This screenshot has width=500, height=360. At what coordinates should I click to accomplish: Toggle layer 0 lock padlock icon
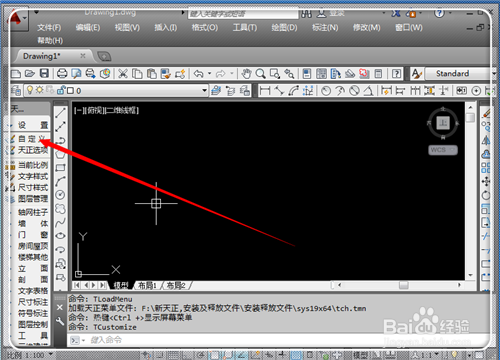[x=61, y=90]
